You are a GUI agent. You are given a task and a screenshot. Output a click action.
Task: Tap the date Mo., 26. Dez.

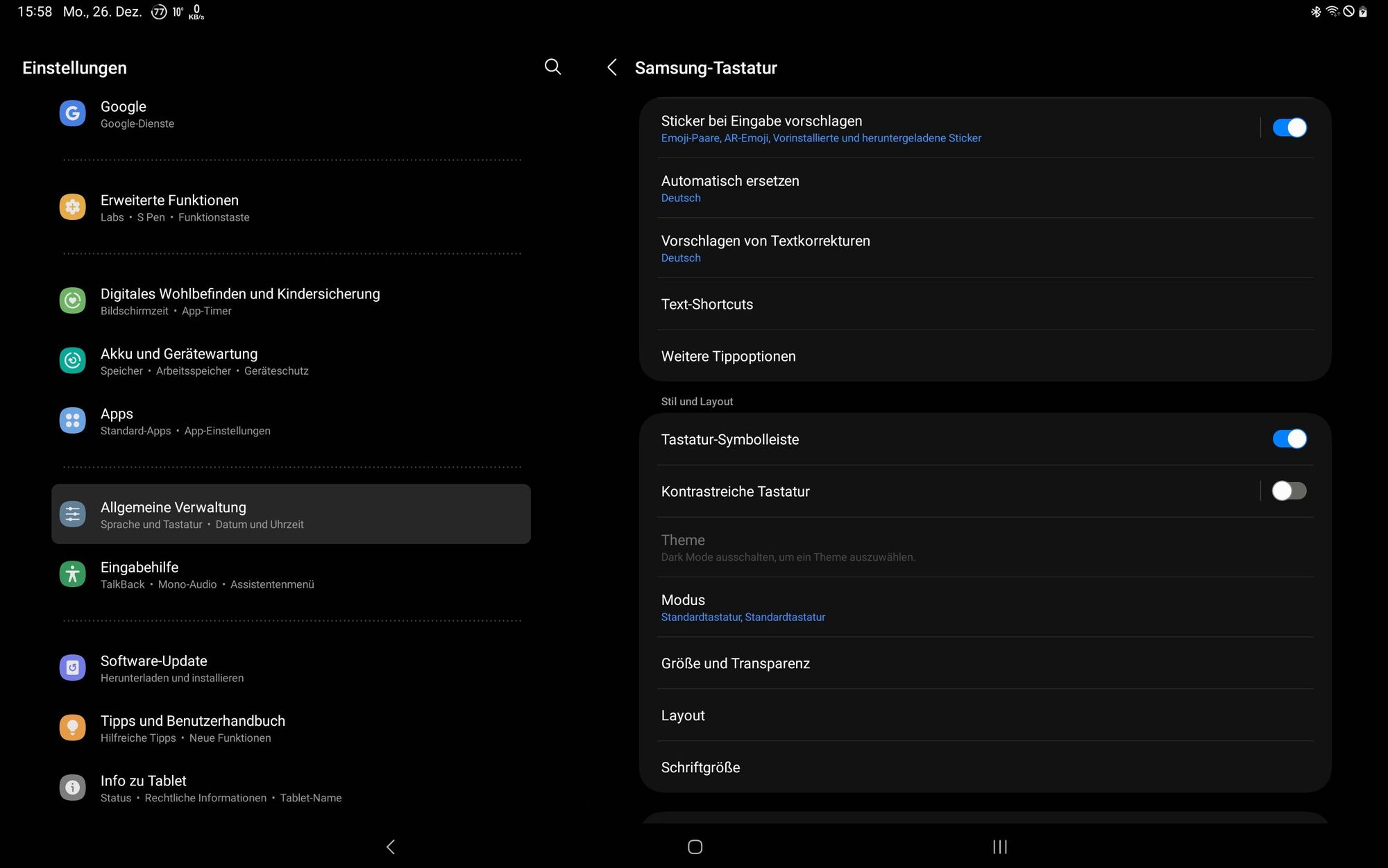click(x=103, y=12)
